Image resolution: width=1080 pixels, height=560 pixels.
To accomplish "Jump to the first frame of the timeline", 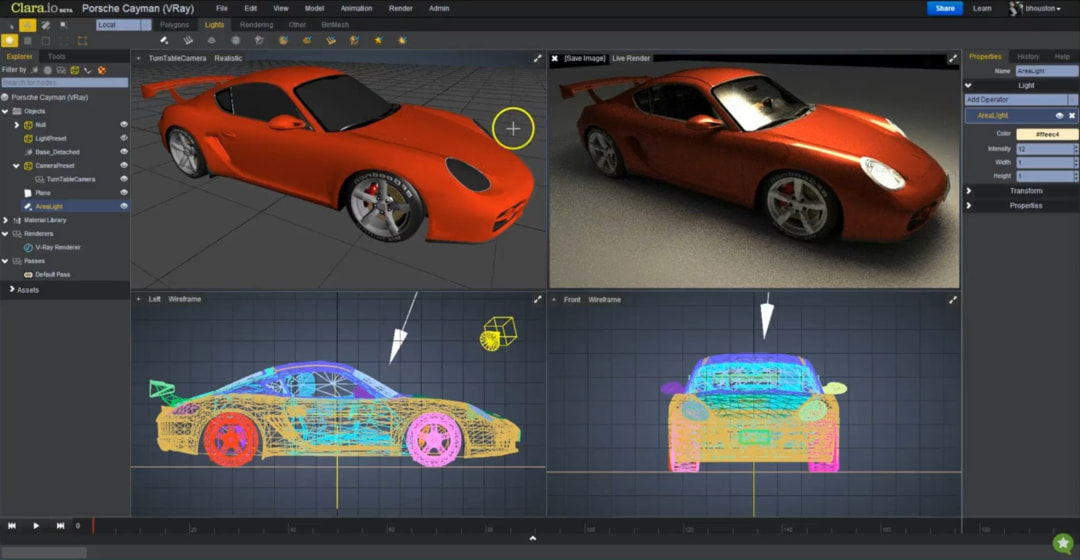I will 12,525.
